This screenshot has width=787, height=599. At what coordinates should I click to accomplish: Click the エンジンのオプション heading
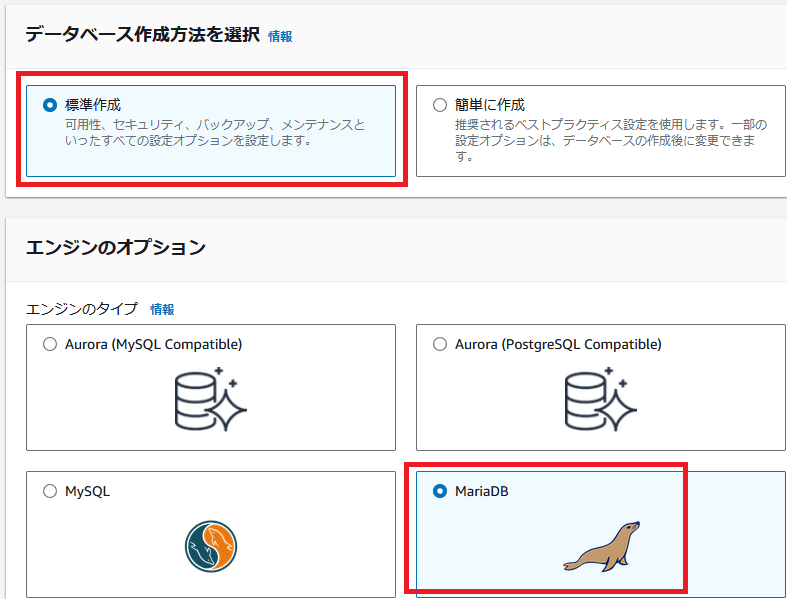[x=116, y=247]
